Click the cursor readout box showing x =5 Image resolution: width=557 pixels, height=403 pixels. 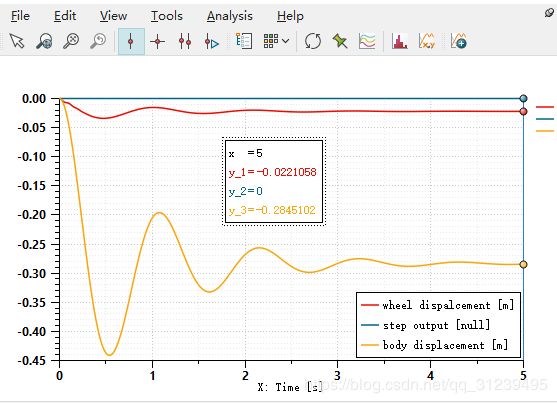274,182
